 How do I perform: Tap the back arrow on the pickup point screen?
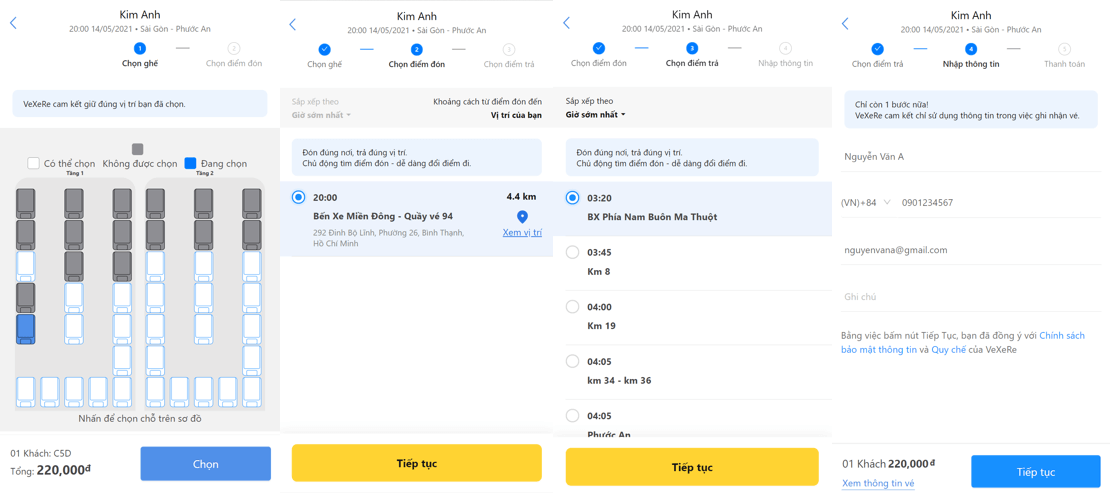pyautogui.click(x=292, y=24)
